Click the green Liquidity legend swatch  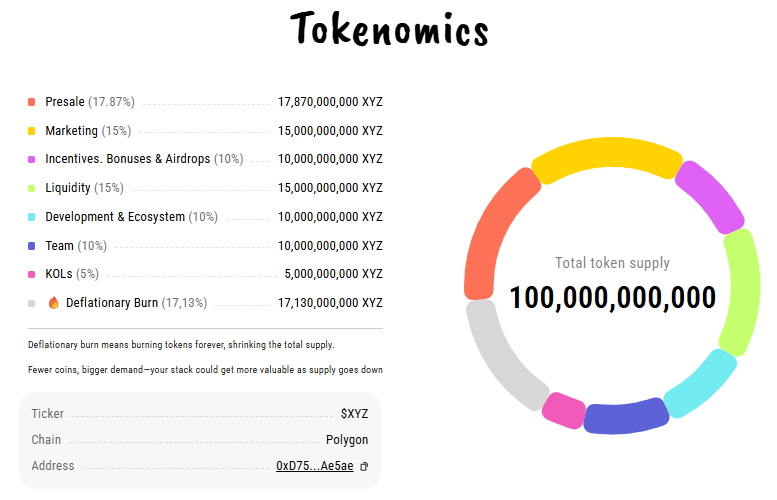32,188
